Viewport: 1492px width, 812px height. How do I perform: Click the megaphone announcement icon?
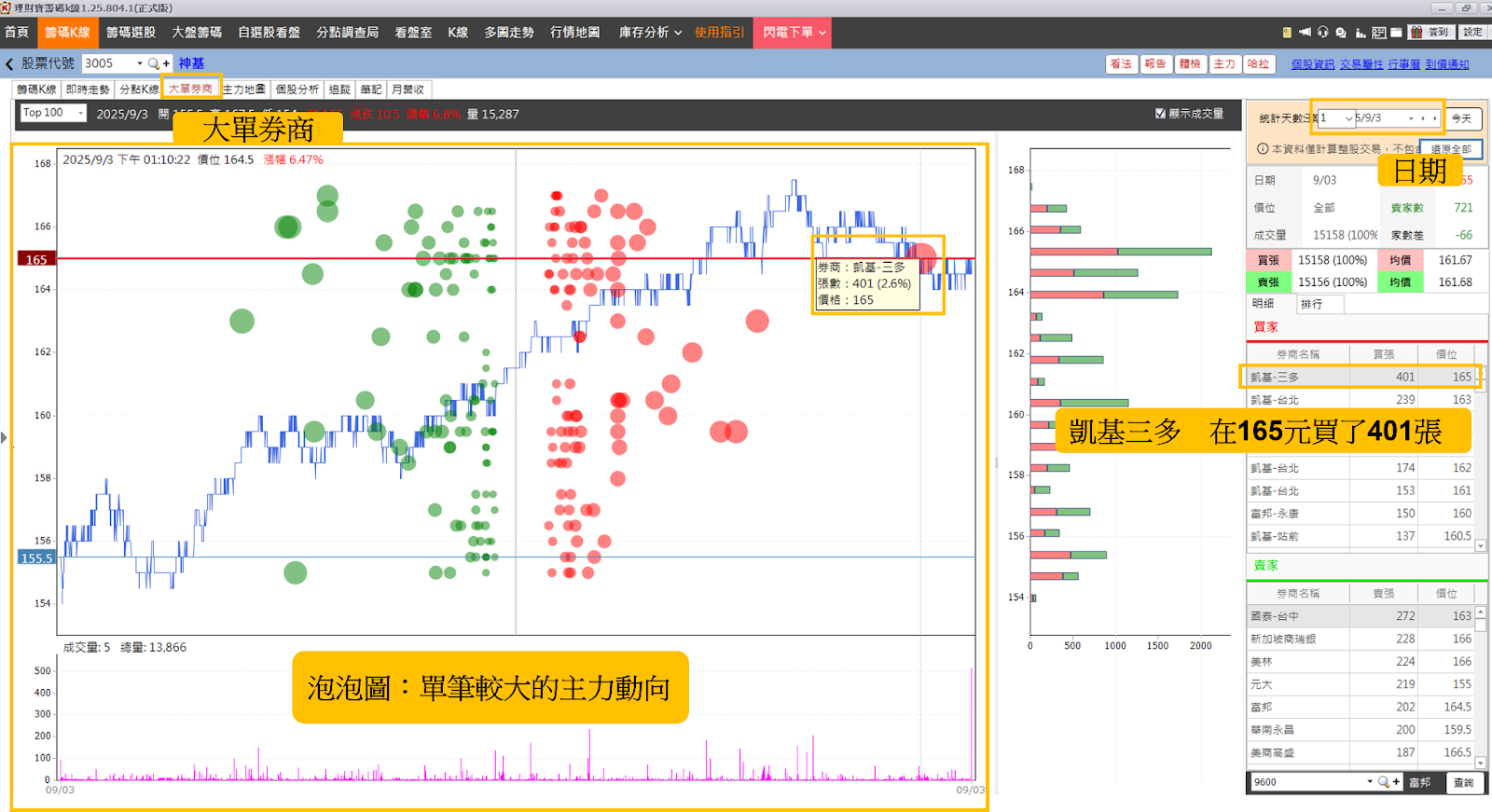pos(1305,32)
